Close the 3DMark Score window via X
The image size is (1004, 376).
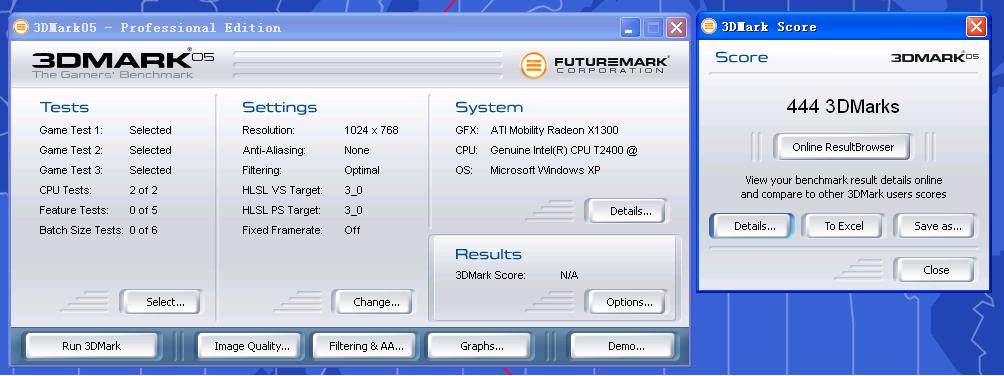point(976,27)
